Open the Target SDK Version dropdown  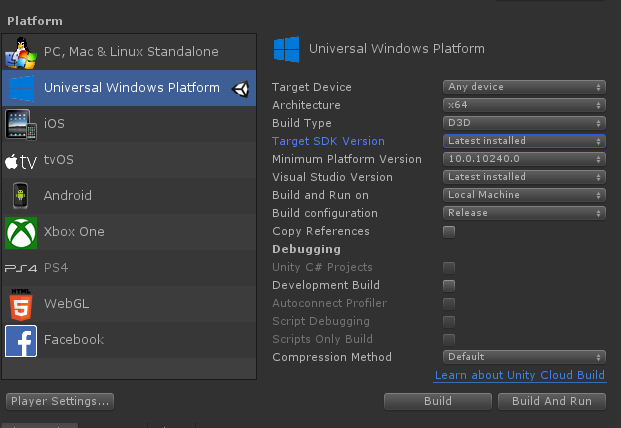pos(524,141)
